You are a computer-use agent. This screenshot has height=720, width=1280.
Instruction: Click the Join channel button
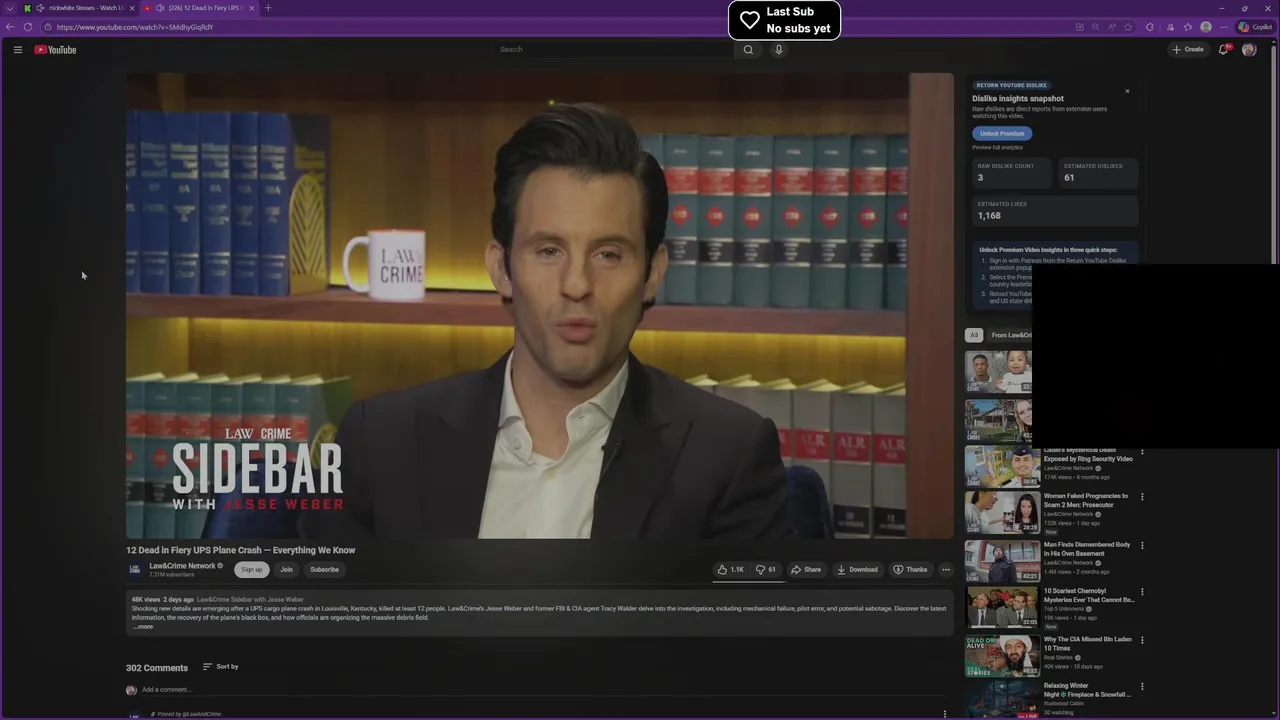tap(286, 570)
